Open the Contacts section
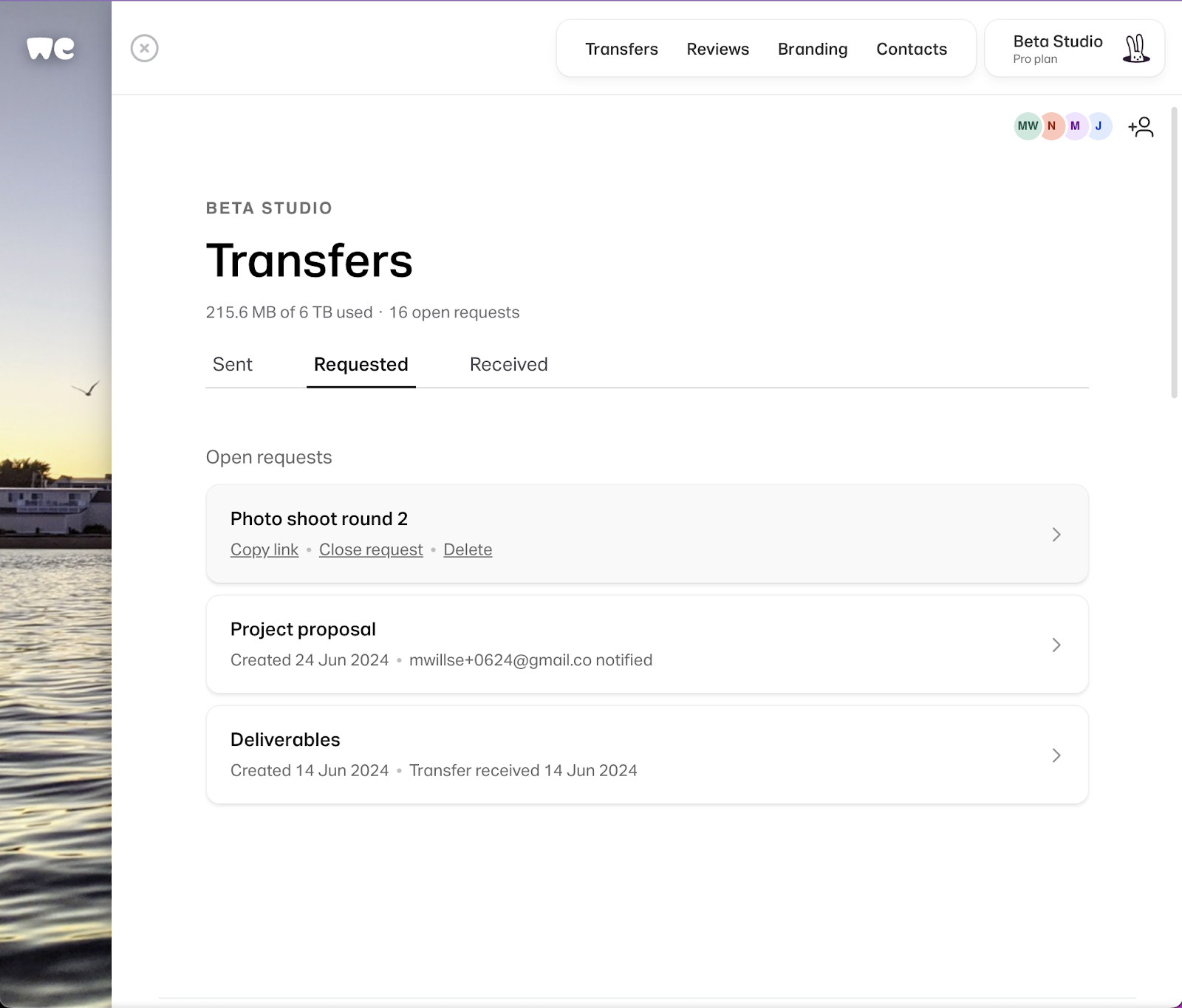 [912, 49]
